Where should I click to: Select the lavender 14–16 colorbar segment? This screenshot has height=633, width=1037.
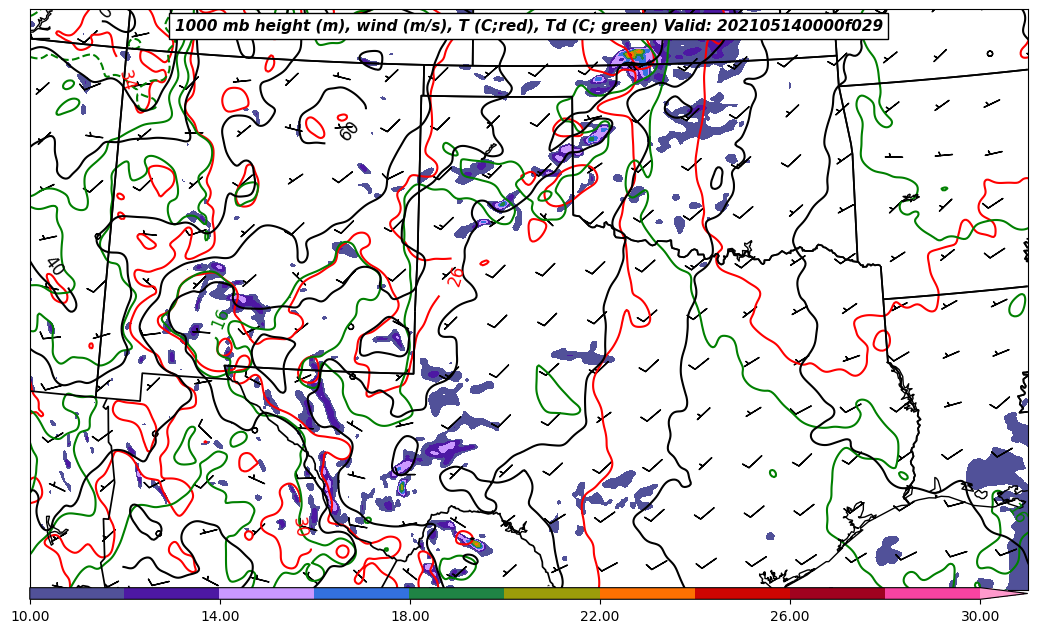pyautogui.click(x=267, y=593)
